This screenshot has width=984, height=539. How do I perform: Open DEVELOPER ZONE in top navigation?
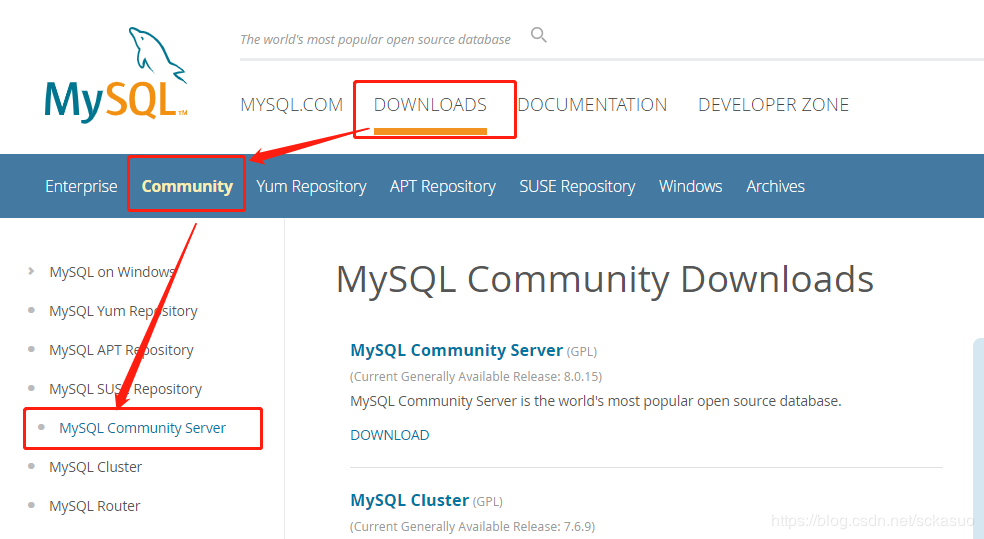(773, 105)
